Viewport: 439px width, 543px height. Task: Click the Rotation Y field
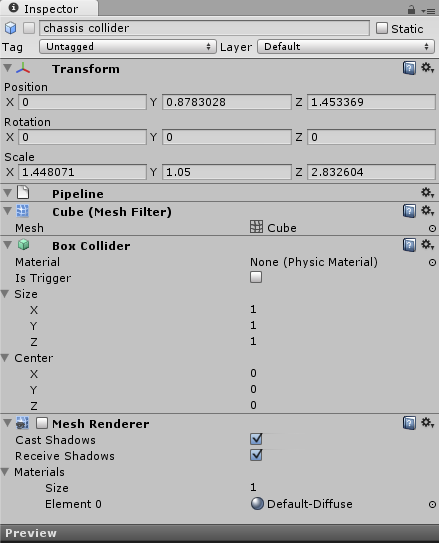point(227,137)
